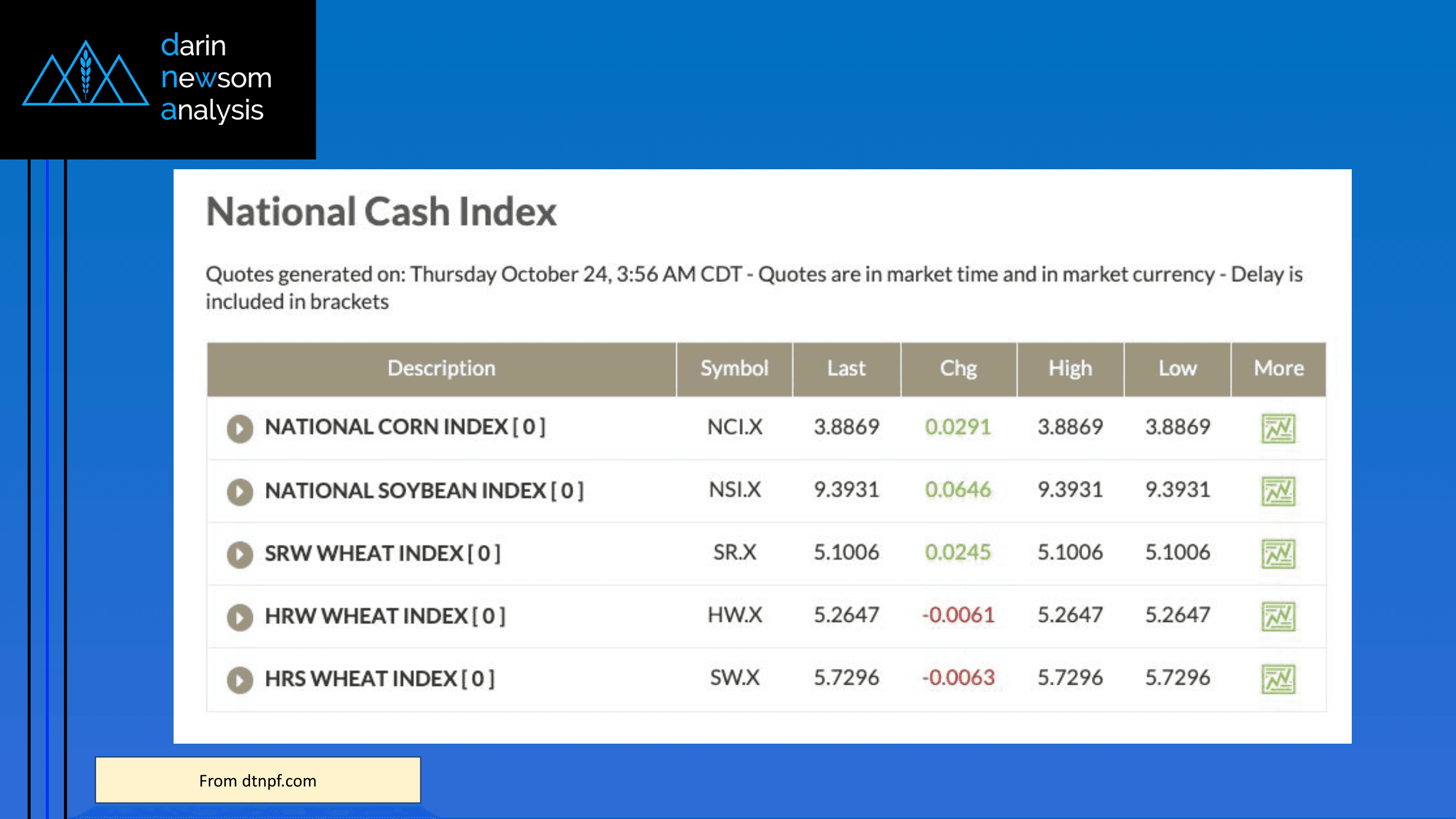The height and width of the screenshot is (819, 1456).
Task: Click the Last column header
Action: pyautogui.click(x=846, y=369)
